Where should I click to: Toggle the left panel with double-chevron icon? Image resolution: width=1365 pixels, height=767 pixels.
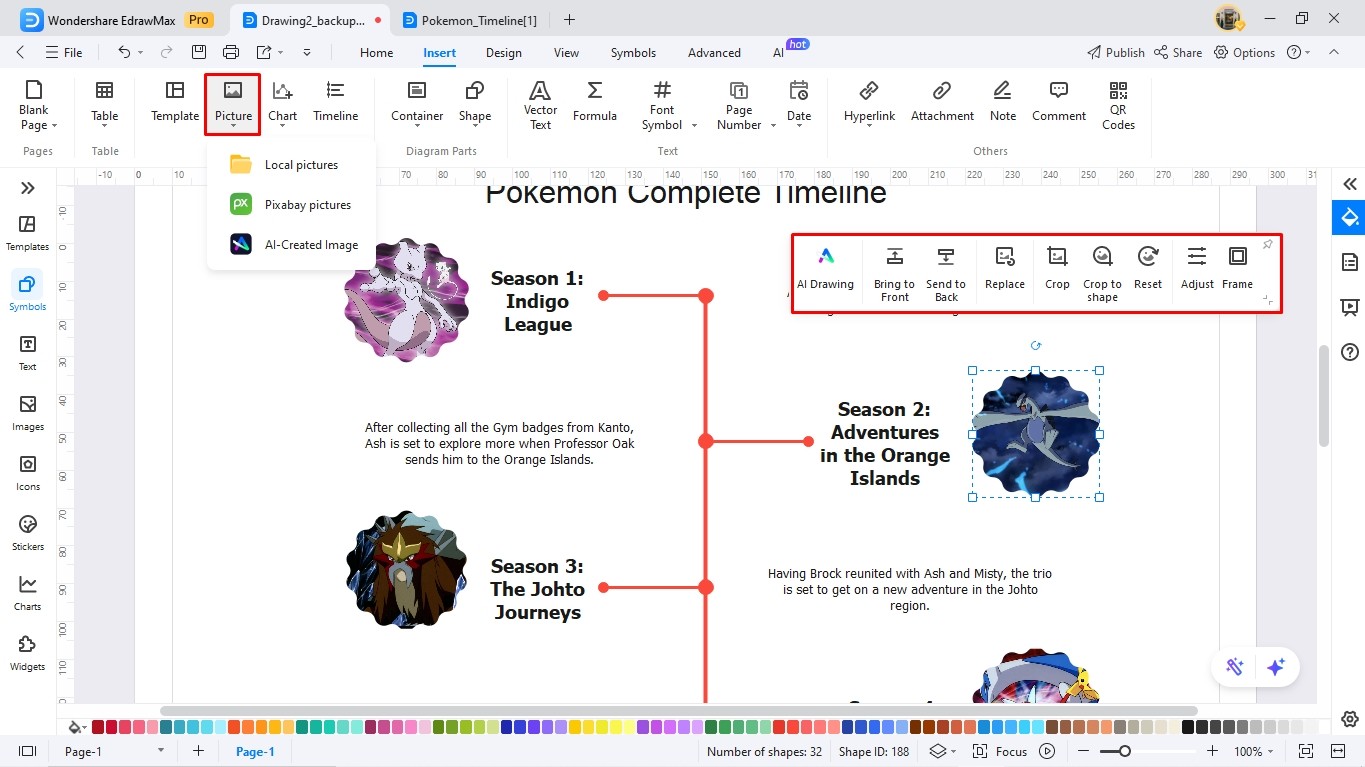point(28,188)
